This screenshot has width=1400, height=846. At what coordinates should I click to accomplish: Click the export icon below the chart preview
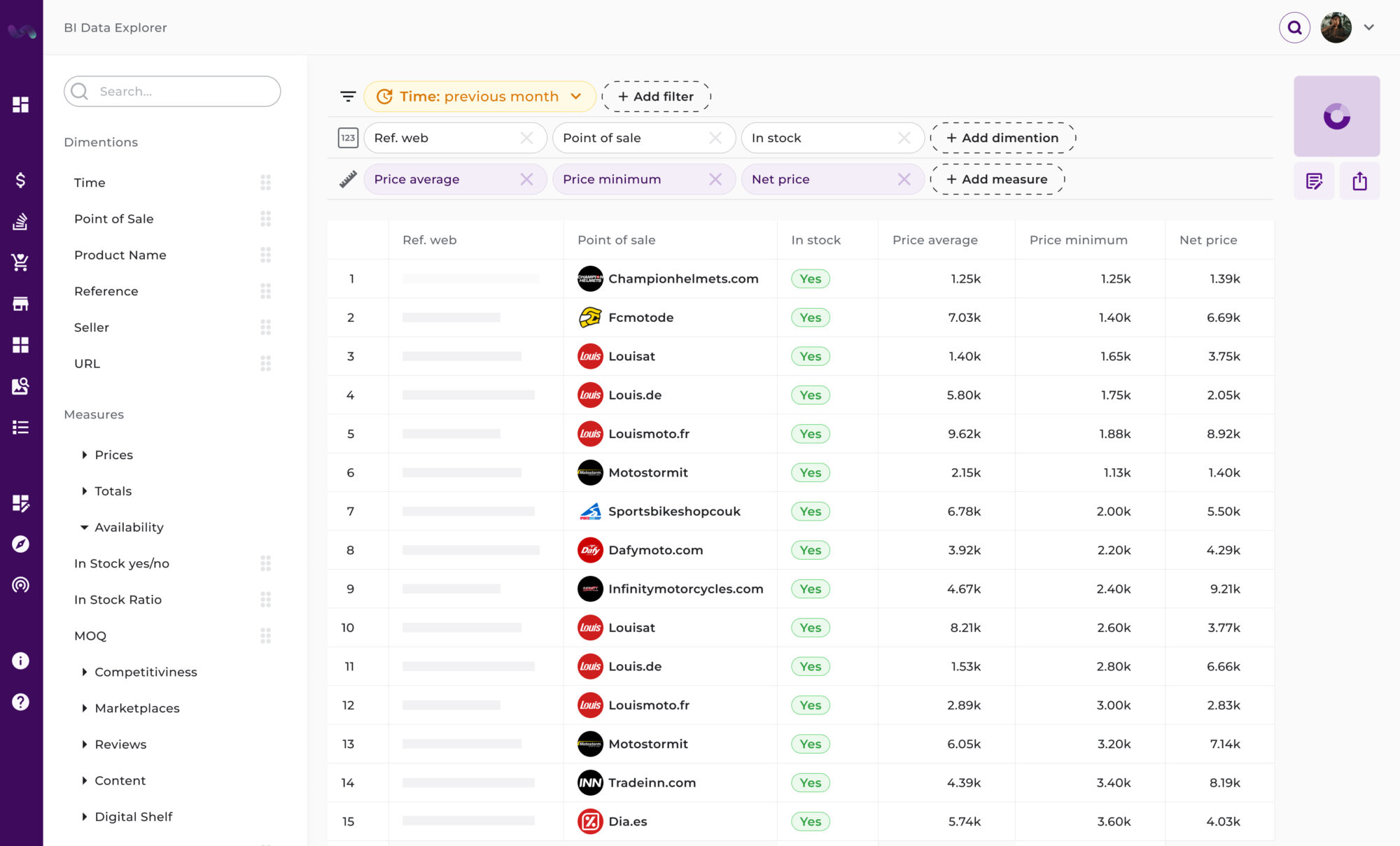point(1360,181)
